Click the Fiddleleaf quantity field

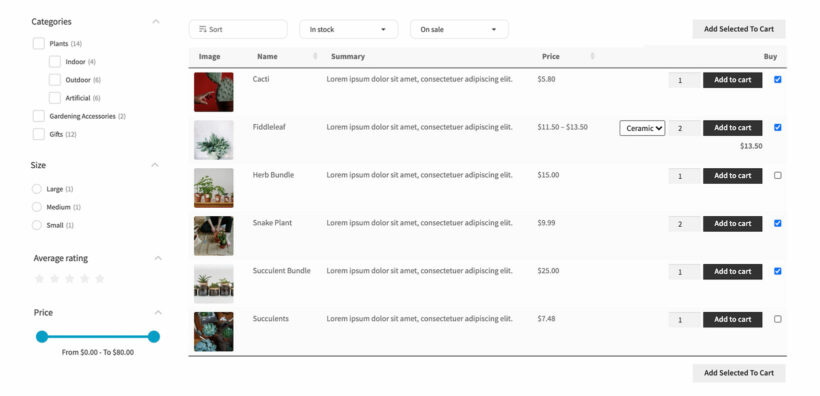(x=685, y=128)
